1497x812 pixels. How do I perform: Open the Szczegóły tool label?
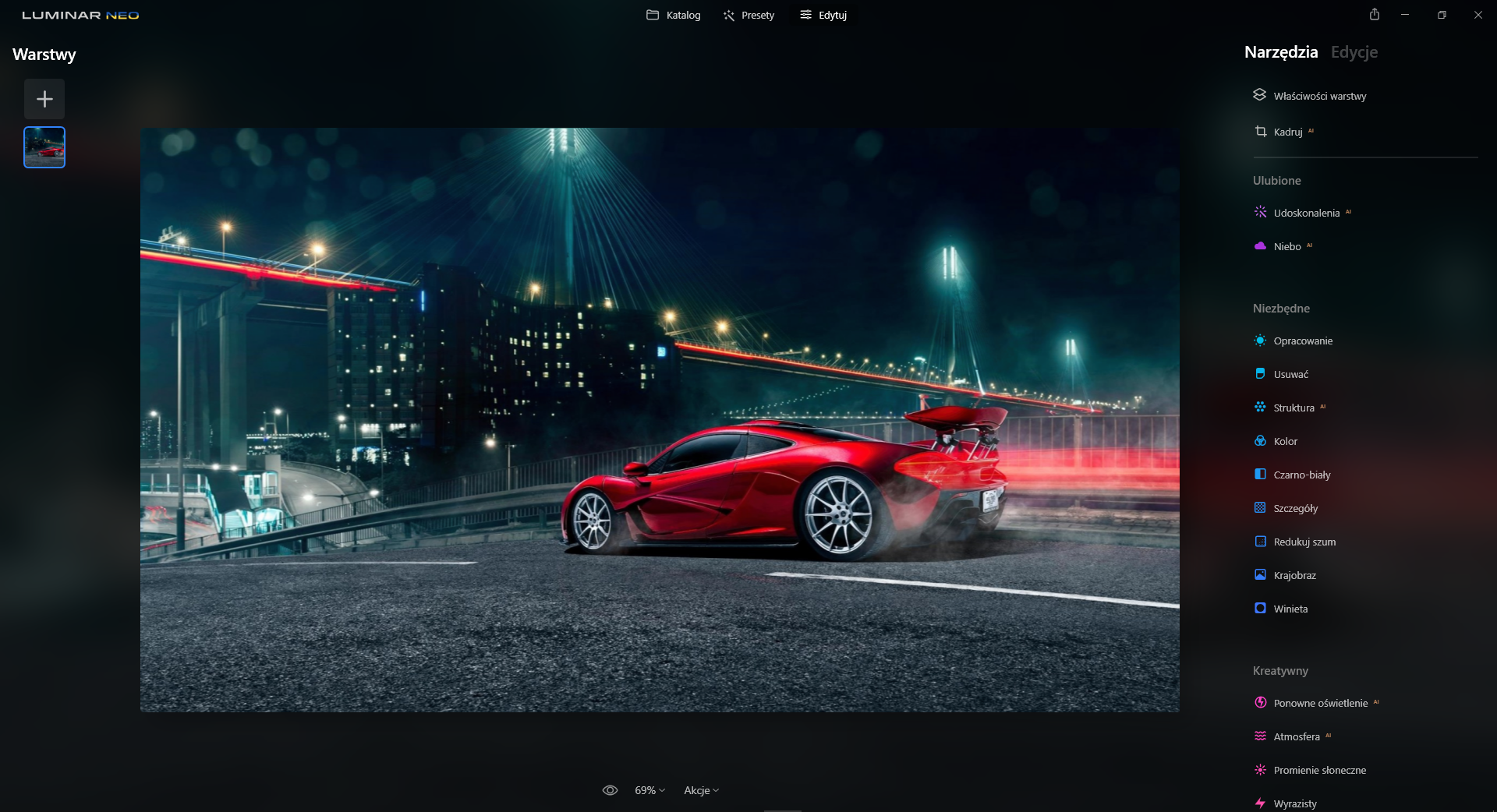pyautogui.click(x=1296, y=508)
